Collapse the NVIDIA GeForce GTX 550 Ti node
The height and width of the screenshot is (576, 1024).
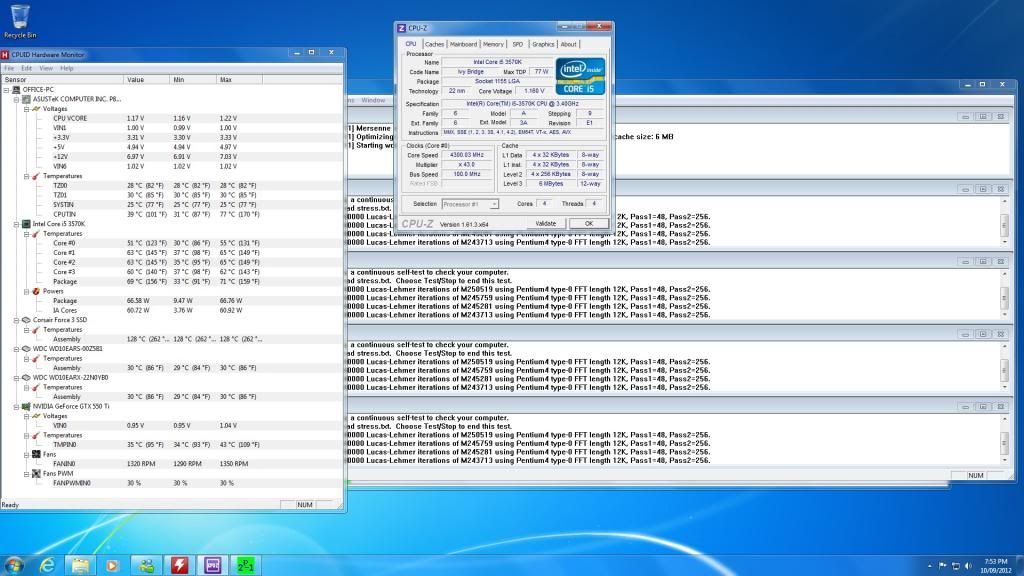click(16, 406)
